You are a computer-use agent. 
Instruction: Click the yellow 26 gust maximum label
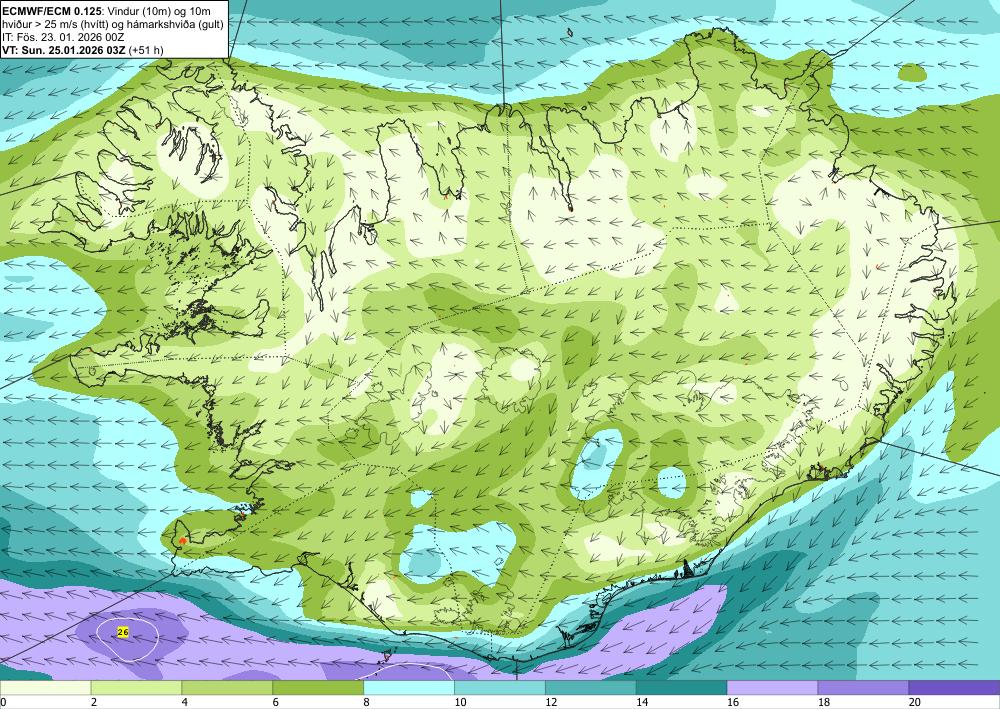pos(123,632)
